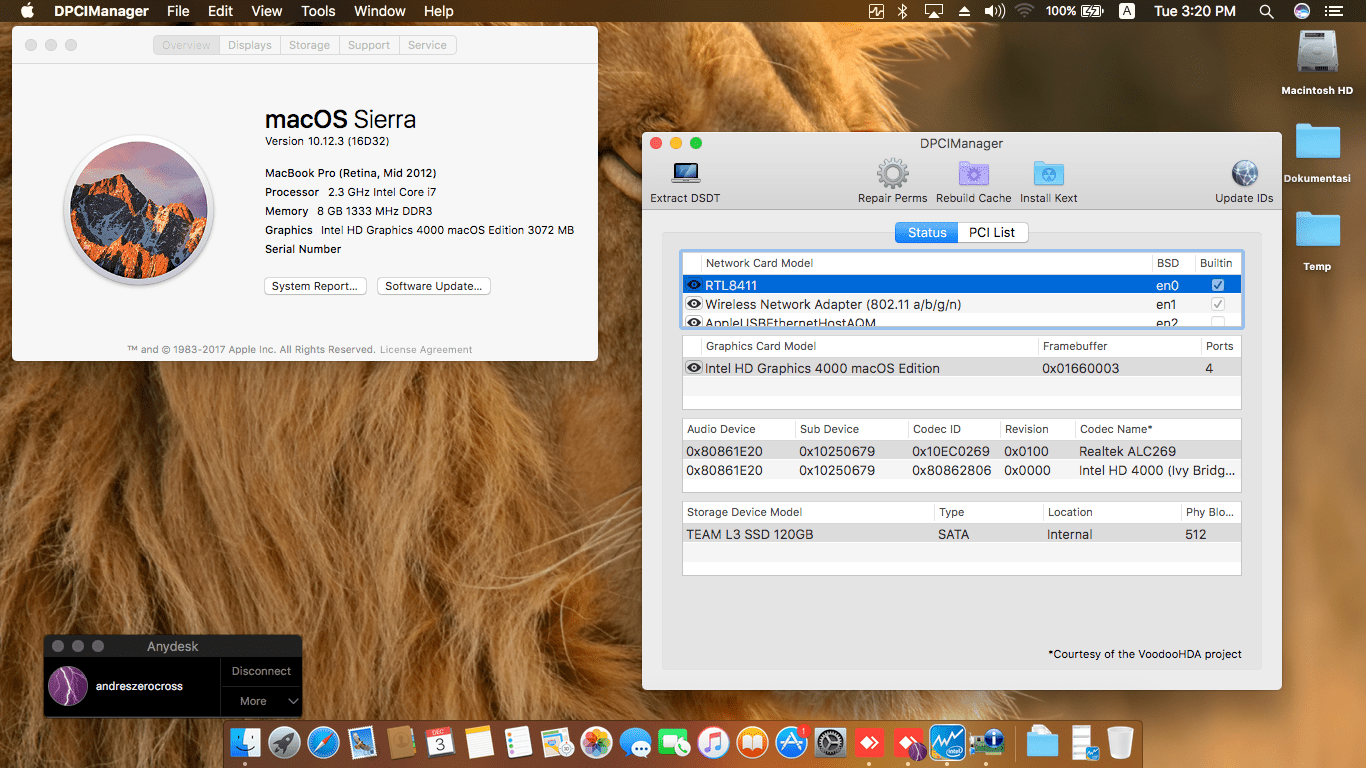Image resolution: width=1366 pixels, height=768 pixels.
Task: Click the Update IDs globe icon
Action: (x=1245, y=174)
